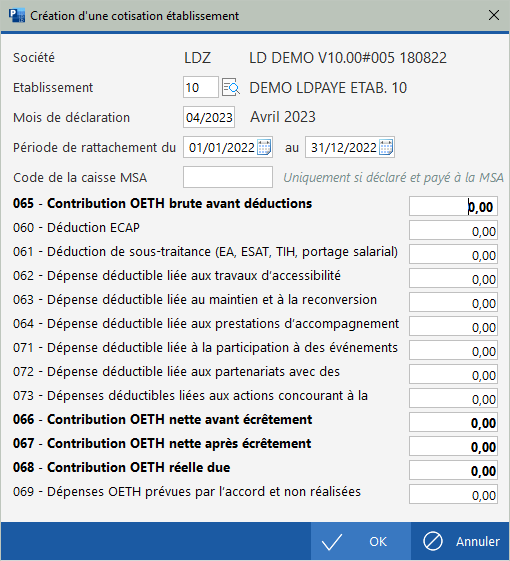Click the Etablissement number field
The height and width of the screenshot is (561, 510).
coord(201,87)
